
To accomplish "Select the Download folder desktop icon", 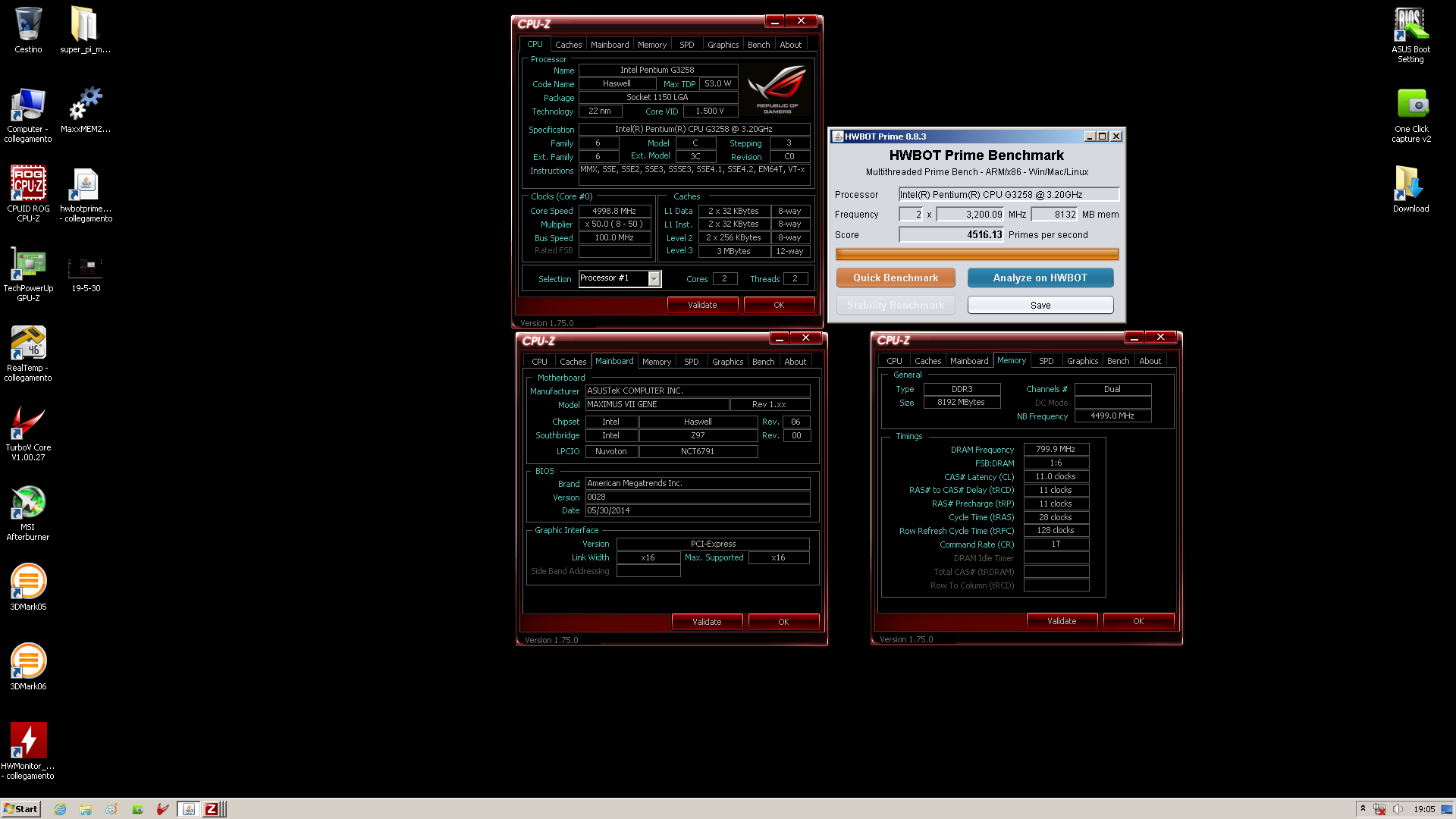I will (x=1410, y=190).
